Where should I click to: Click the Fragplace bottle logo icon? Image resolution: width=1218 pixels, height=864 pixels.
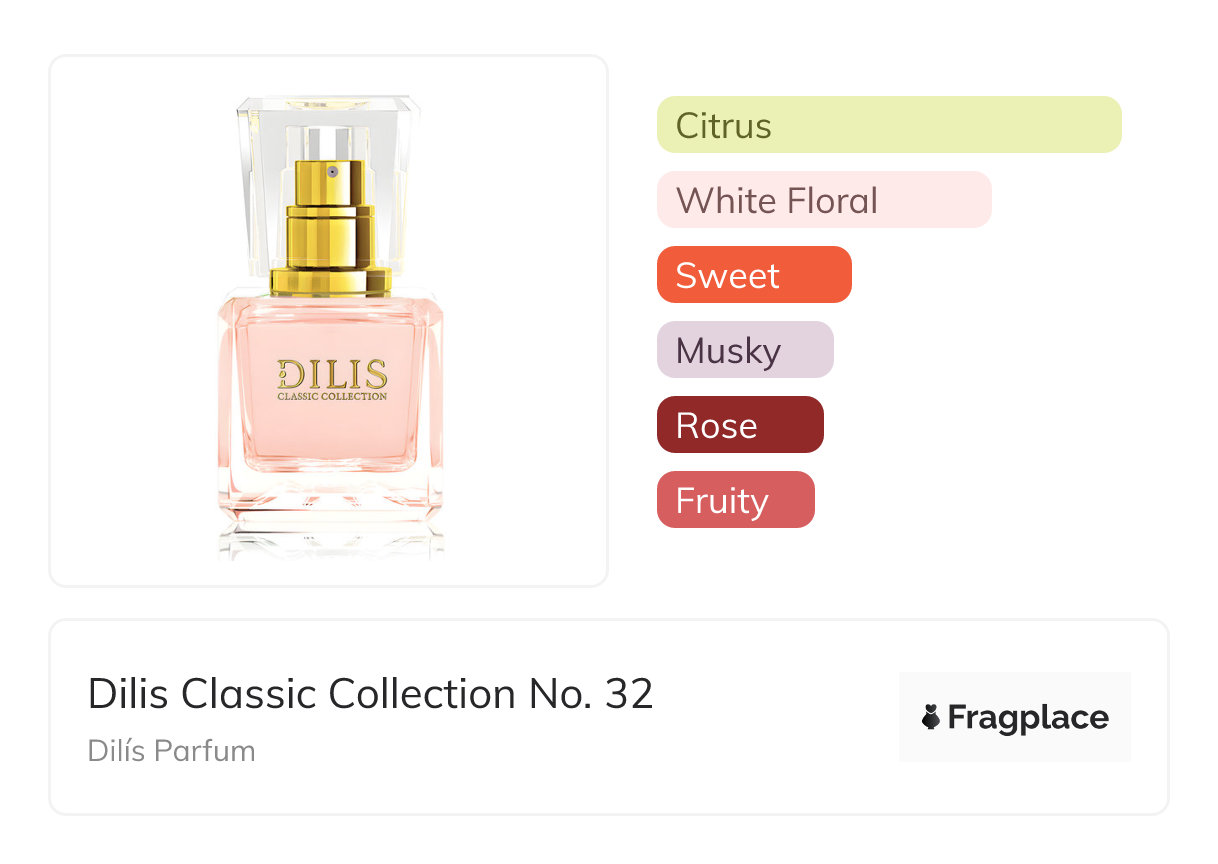[x=931, y=717]
